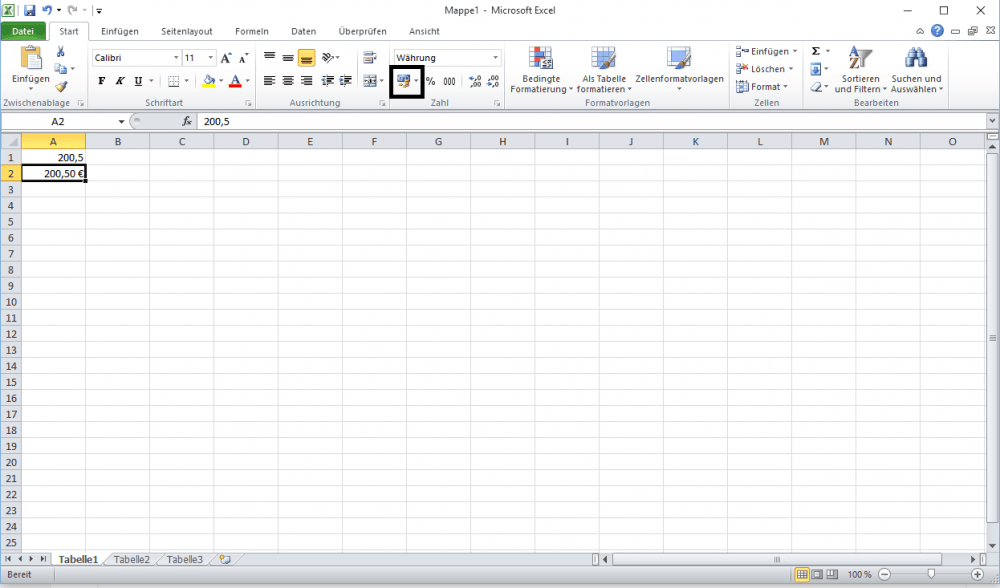Image resolution: width=1000 pixels, height=588 pixels.
Task: Click the Fill down arrow icon
Action: coord(816,69)
